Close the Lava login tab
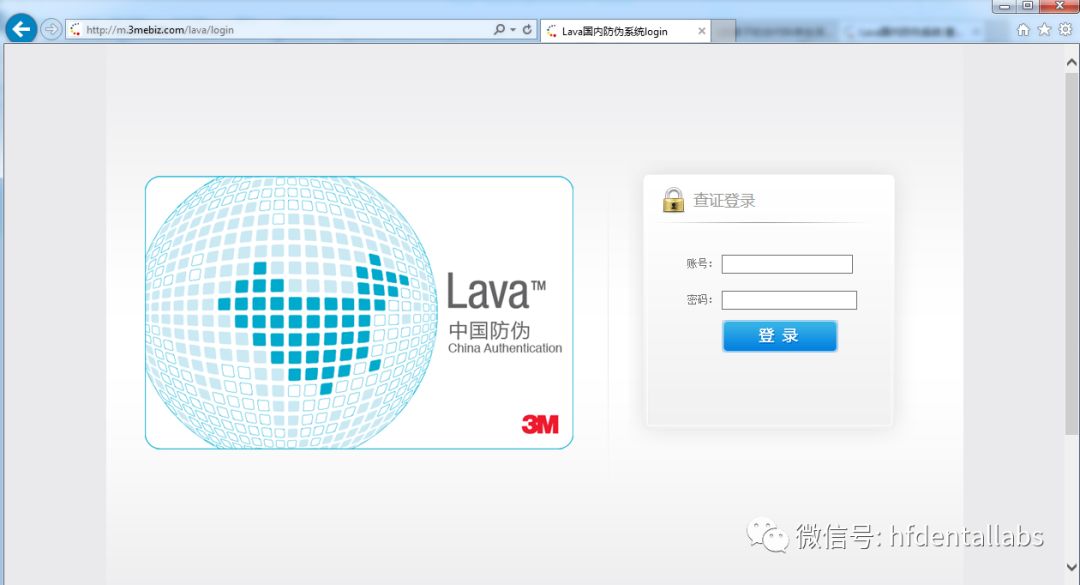 pyautogui.click(x=701, y=31)
